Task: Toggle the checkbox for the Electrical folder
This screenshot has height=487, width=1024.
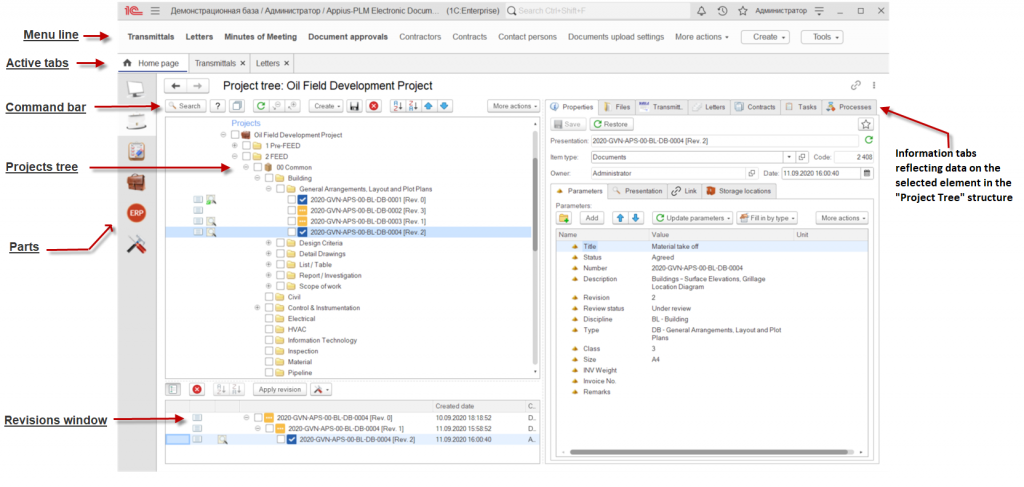Action: click(269, 318)
